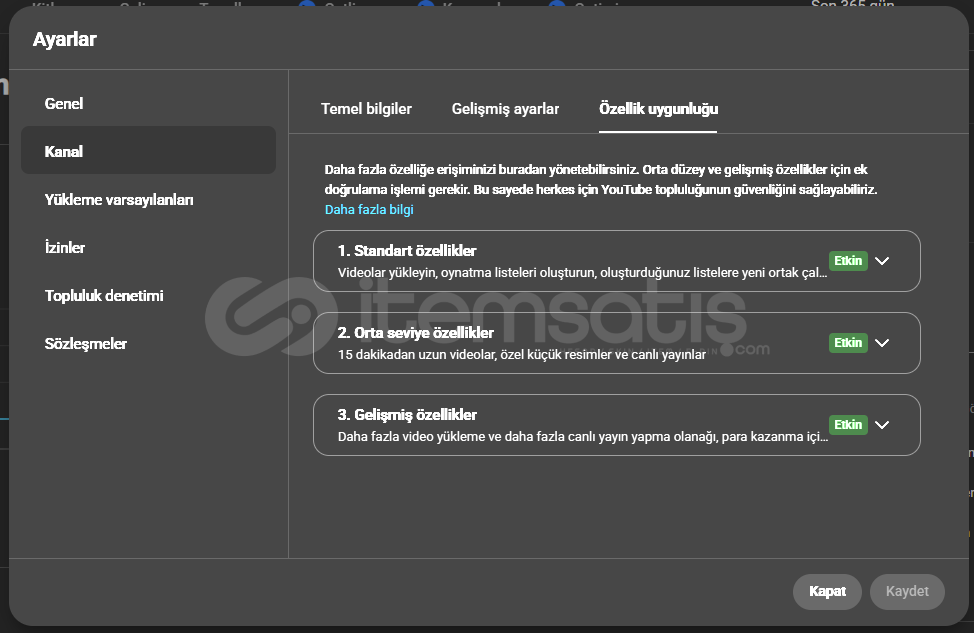Open the Genel settings section
The width and height of the screenshot is (974, 633).
148,103
